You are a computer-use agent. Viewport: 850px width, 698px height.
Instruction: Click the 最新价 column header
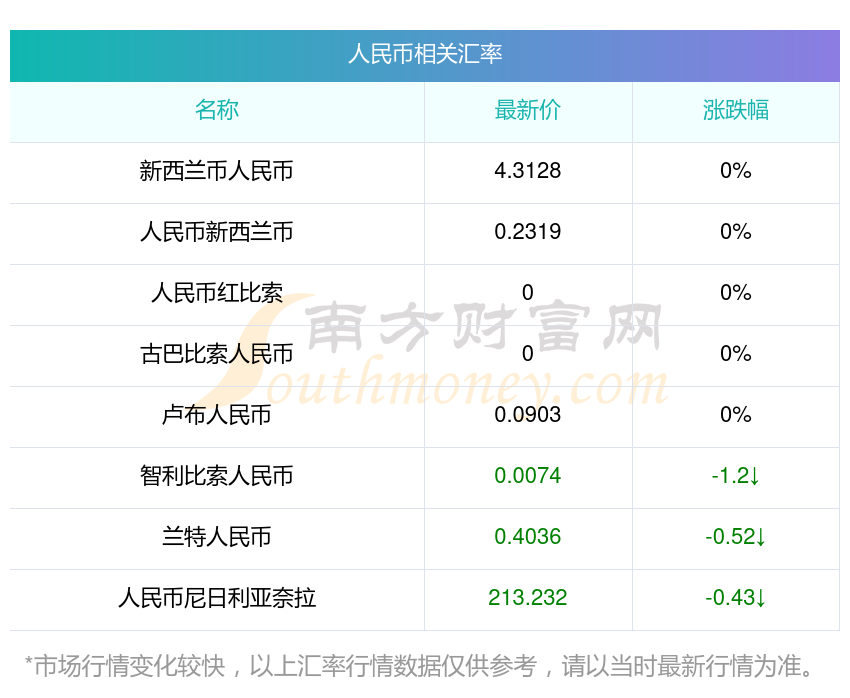pos(527,110)
